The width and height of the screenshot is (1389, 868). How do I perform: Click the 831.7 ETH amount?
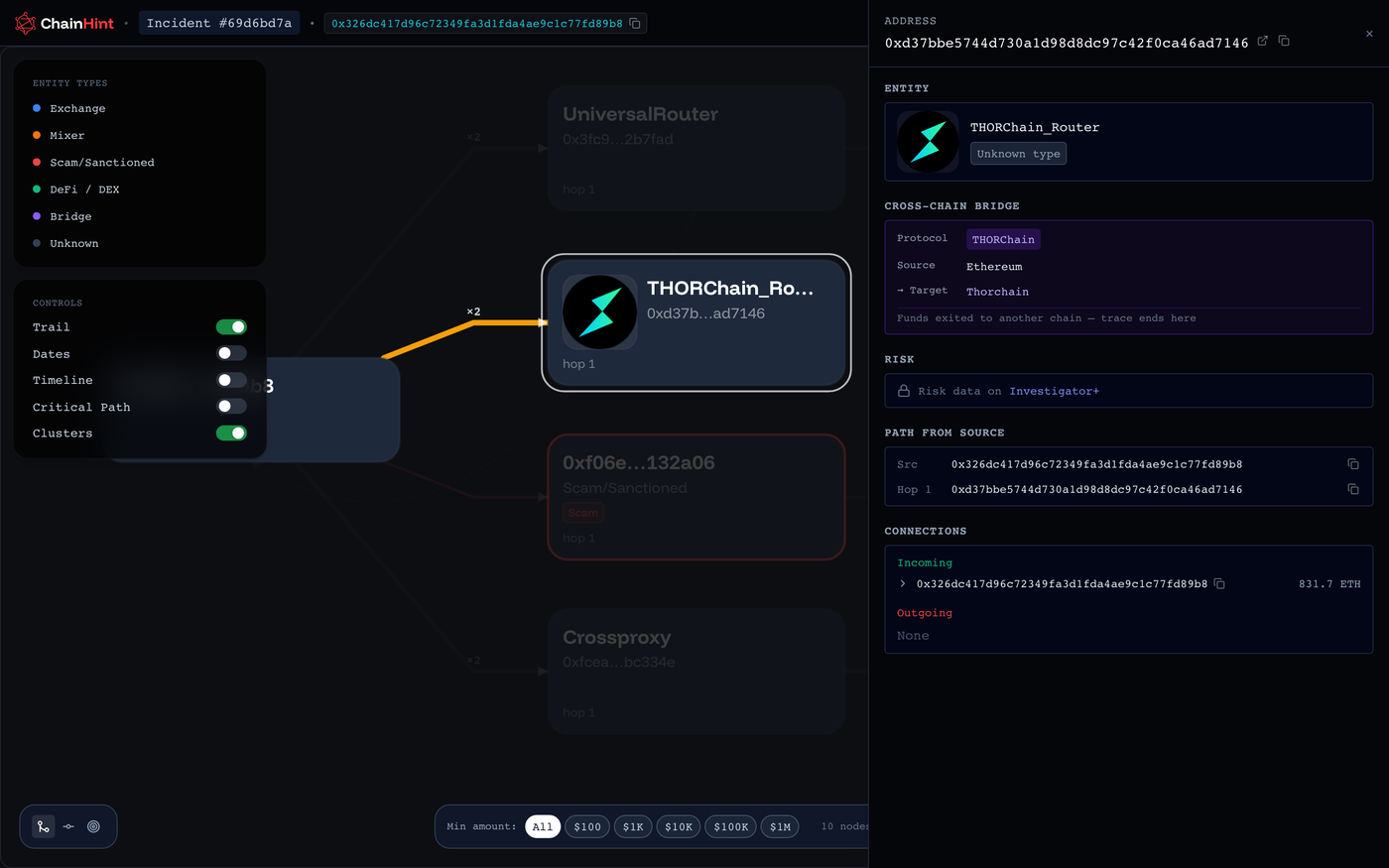click(x=1329, y=584)
